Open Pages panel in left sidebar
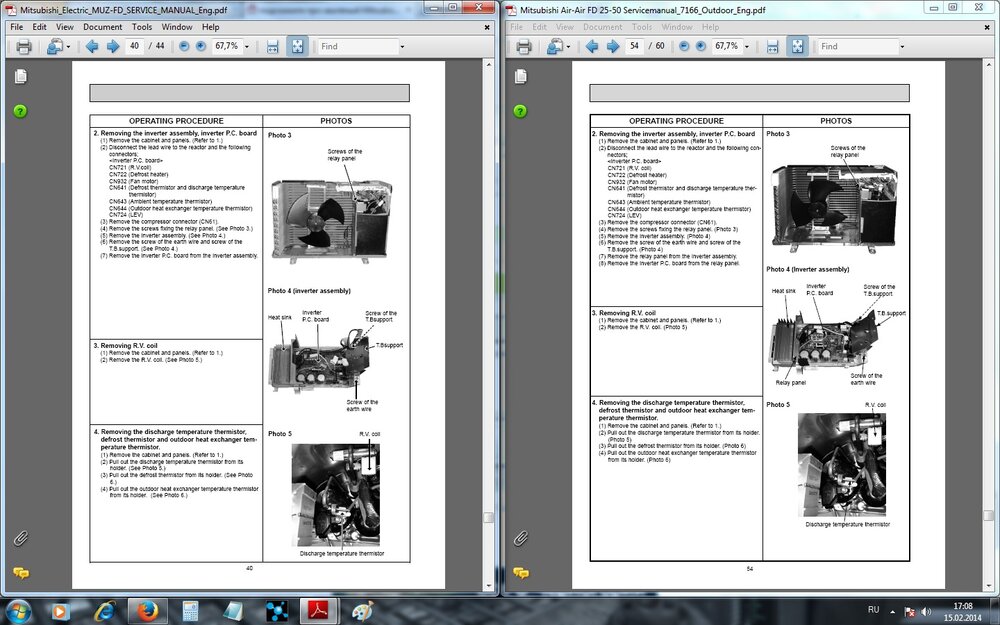 click(x=20, y=77)
